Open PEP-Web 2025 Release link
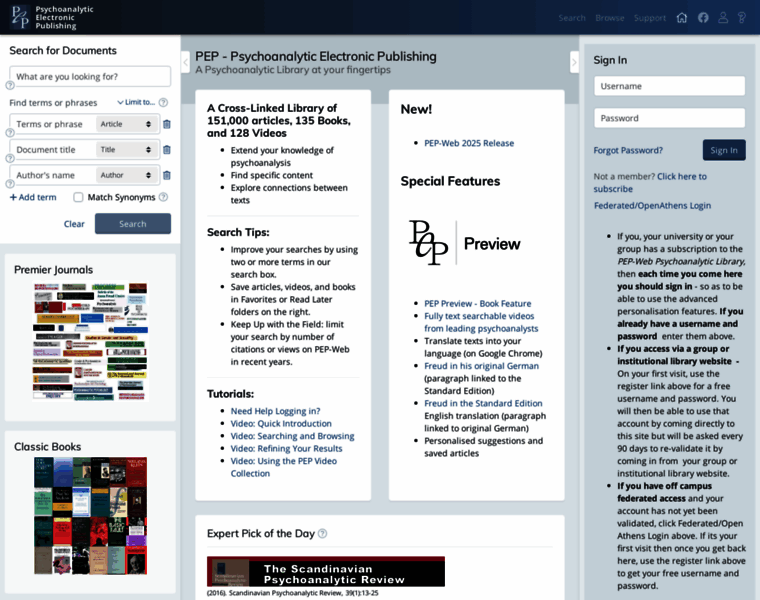The width and height of the screenshot is (760, 600). tap(469, 143)
